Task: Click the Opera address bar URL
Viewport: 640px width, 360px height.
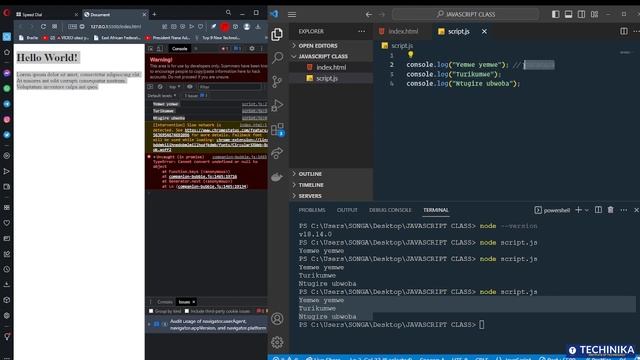Action: pyautogui.click(x=116, y=27)
